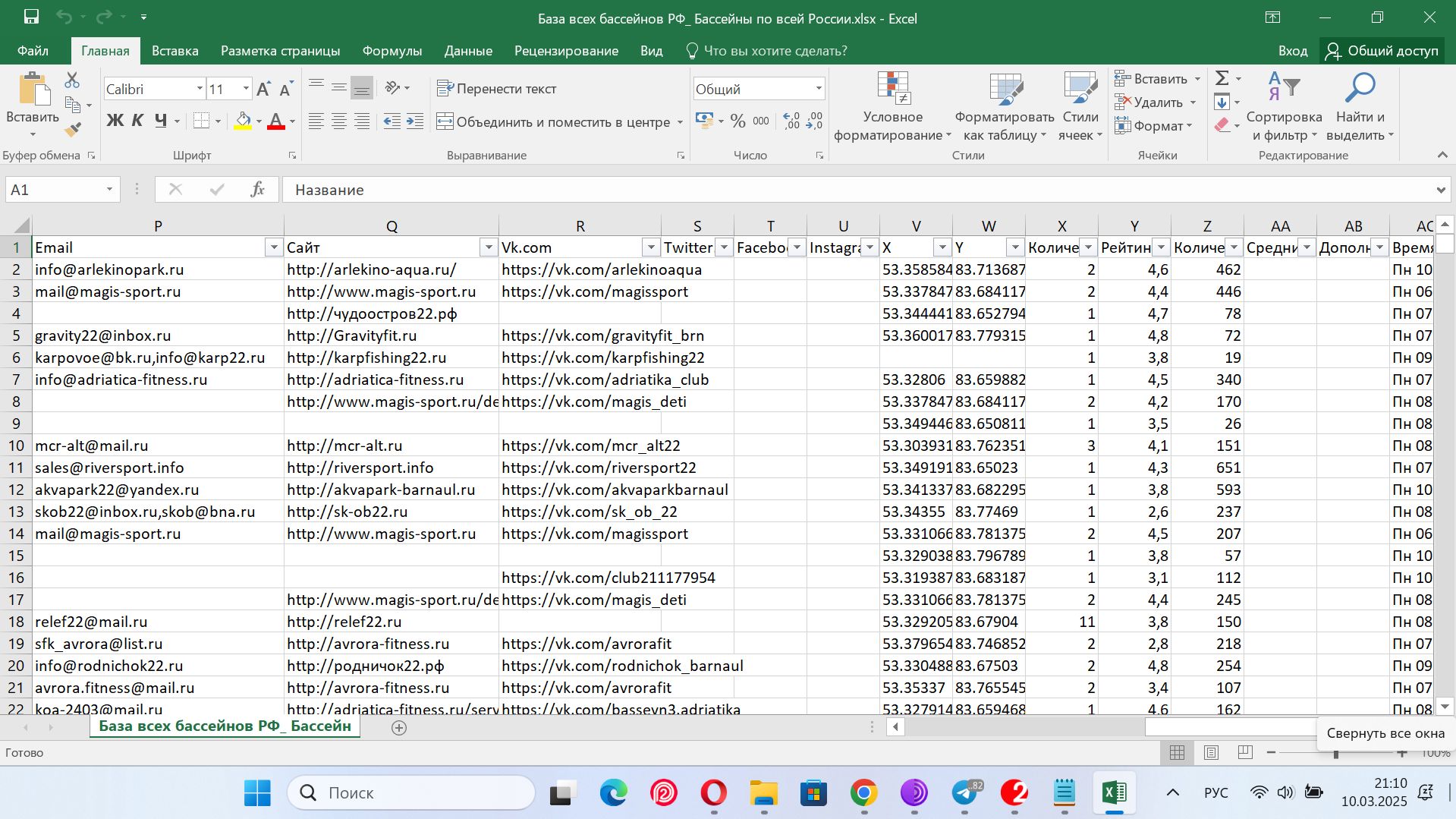Toggle italic formatting (К)
The height and width of the screenshot is (819, 1456).
(137, 121)
